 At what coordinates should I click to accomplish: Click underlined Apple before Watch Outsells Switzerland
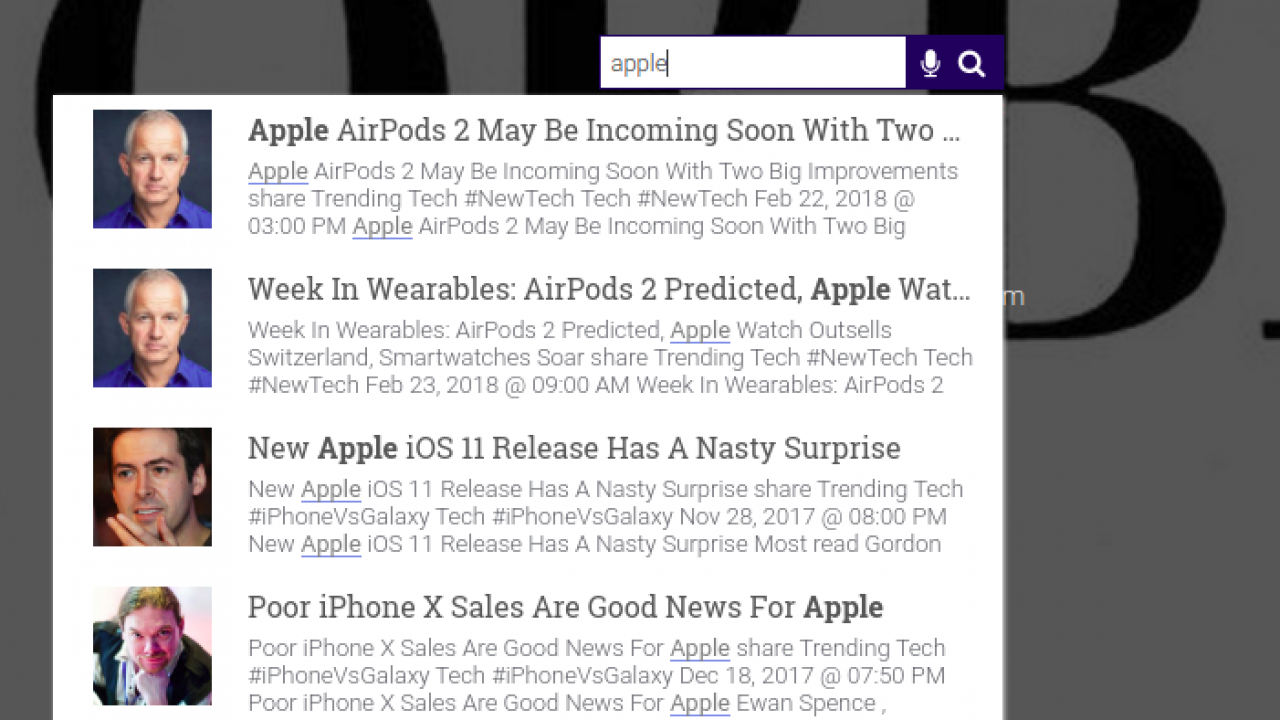point(700,331)
